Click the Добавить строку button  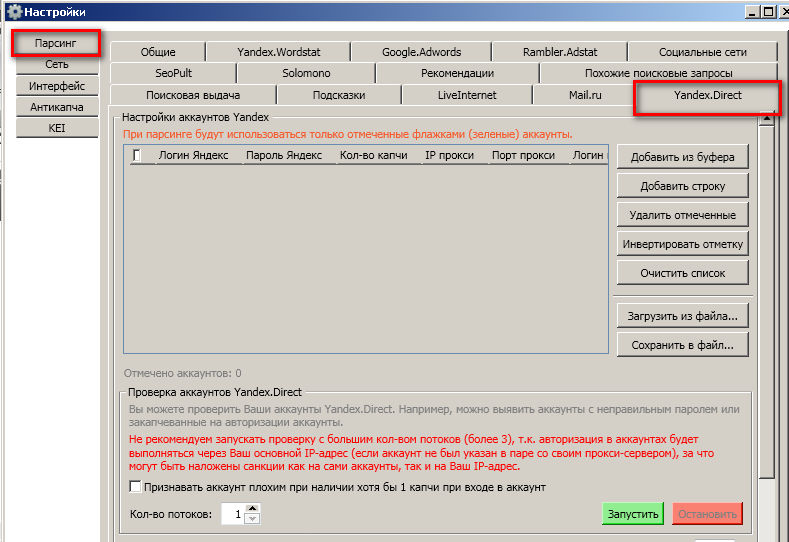683,186
